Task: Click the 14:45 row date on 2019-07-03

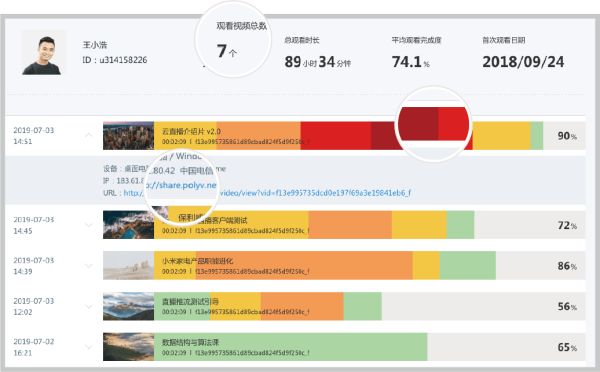Action: pyautogui.click(x=34, y=225)
